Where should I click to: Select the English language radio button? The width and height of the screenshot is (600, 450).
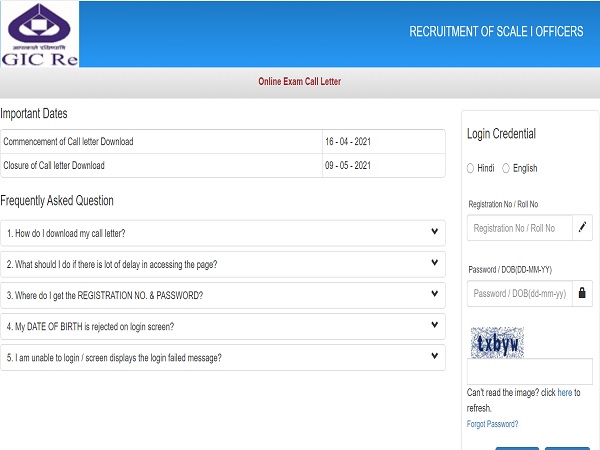tap(506, 168)
